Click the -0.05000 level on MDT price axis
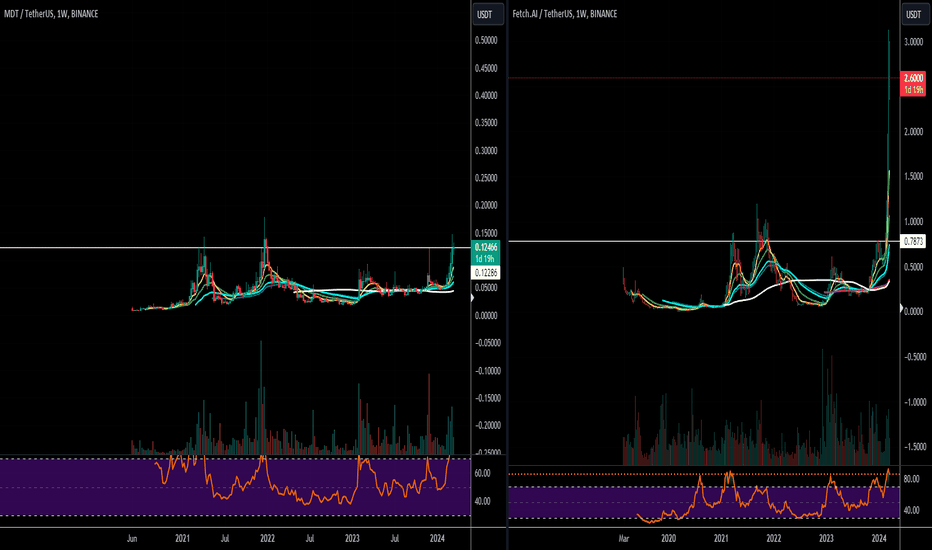Viewport: 932px width, 550px height. click(486, 343)
